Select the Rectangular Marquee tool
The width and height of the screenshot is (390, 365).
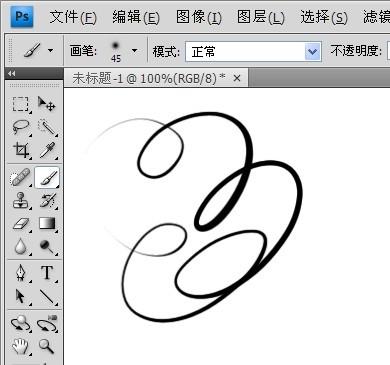click(x=21, y=104)
